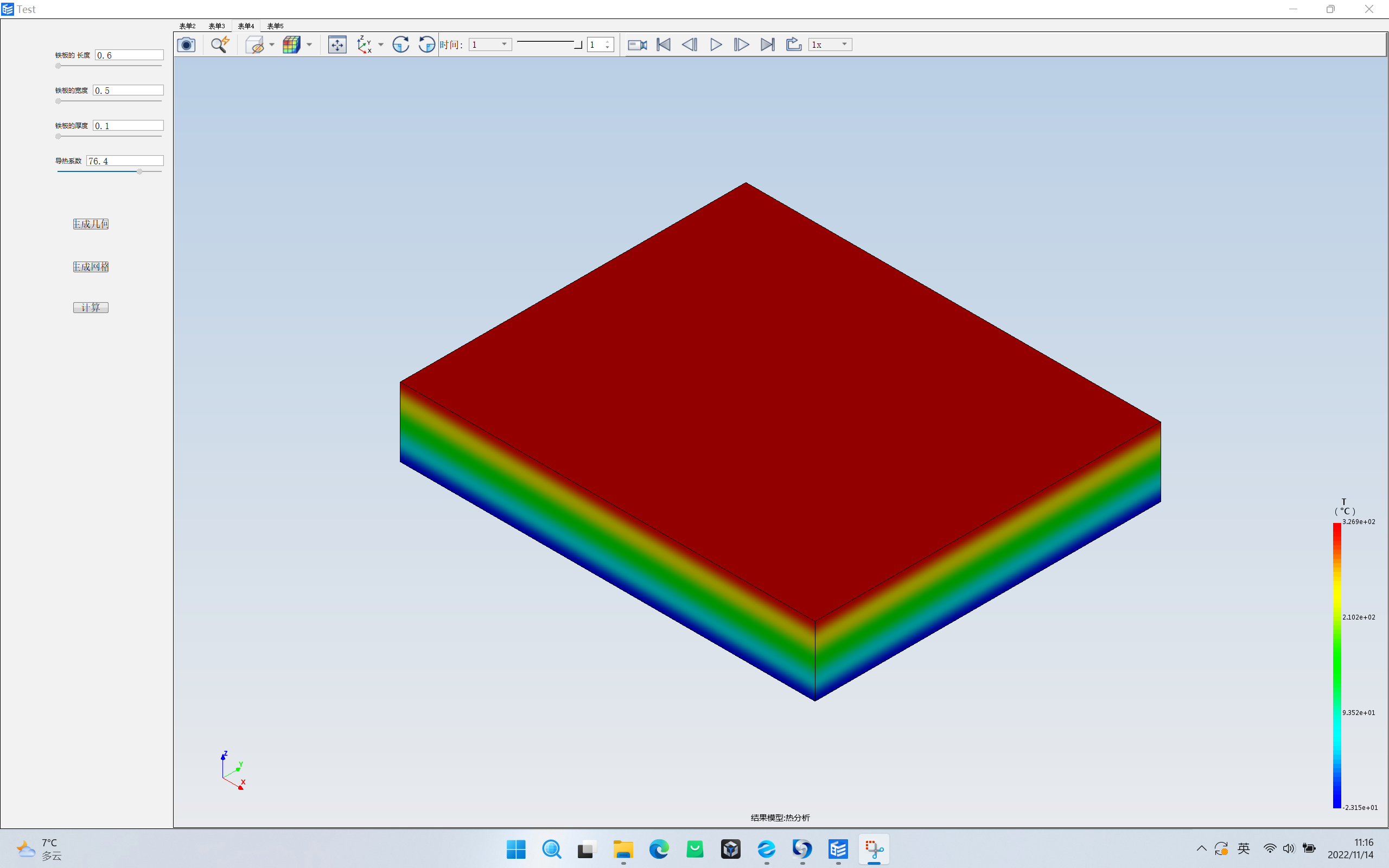Select the rotation/orbit view icon
Image resolution: width=1389 pixels, height=868 pixels.
pos(400,44)
